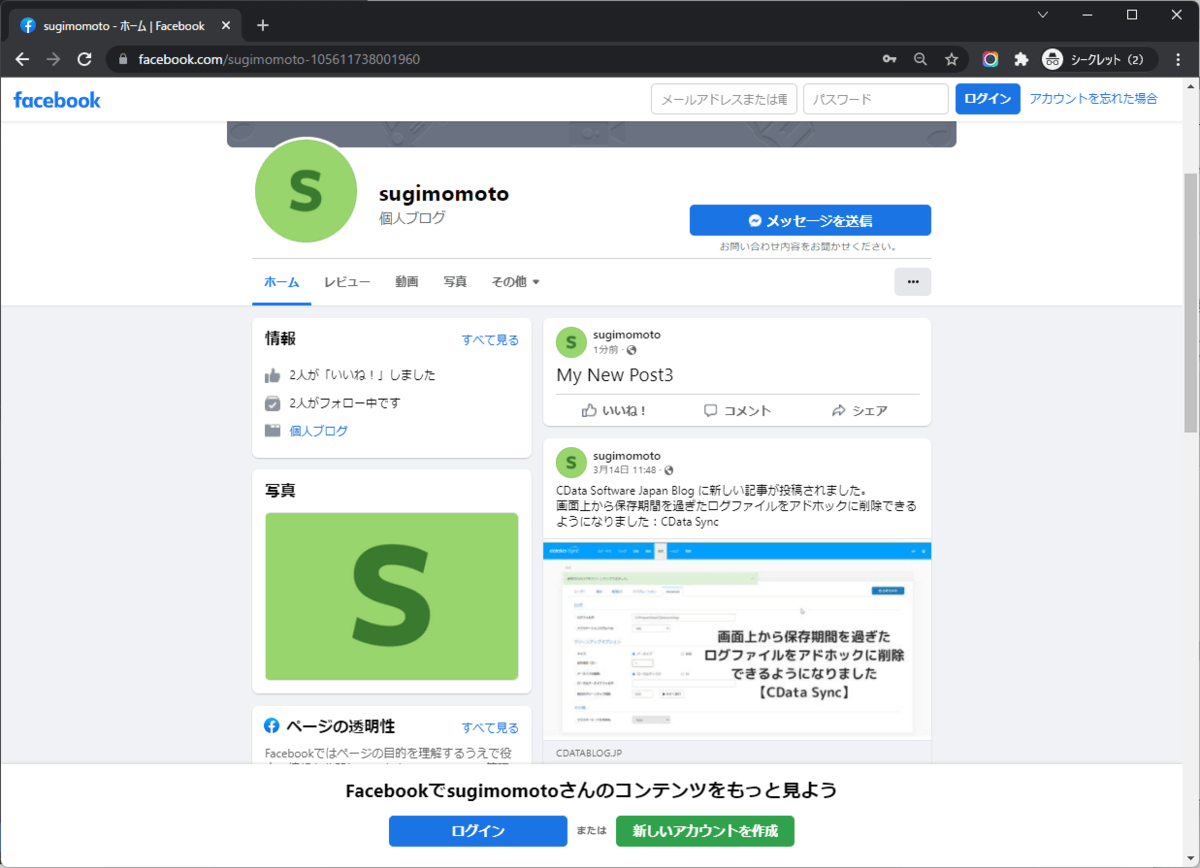Click シェア on My New Post3

click(859, 410)
